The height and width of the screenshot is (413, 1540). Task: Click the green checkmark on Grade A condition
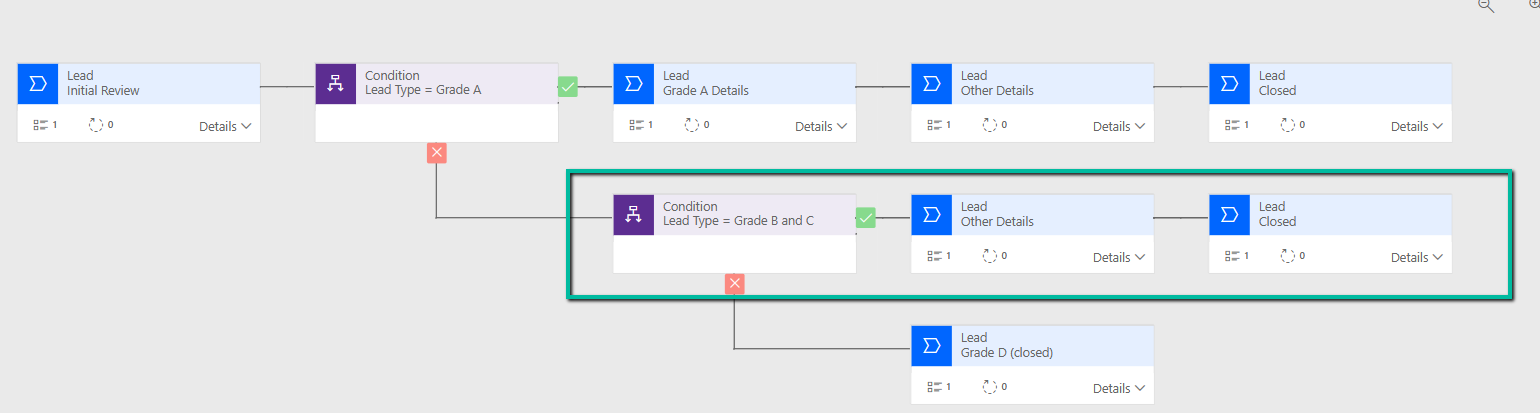tap(568, 86)
